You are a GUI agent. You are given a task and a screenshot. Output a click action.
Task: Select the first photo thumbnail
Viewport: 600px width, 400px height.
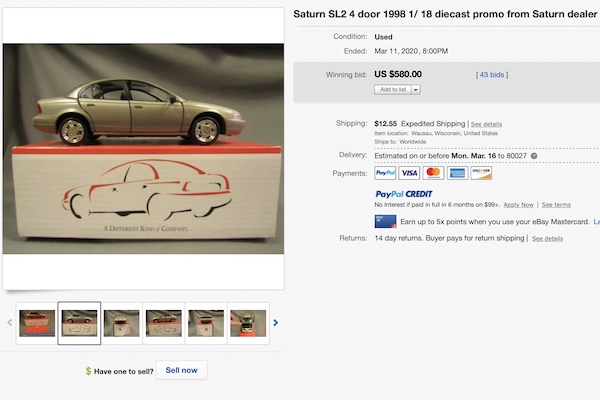tap(37, 323)
